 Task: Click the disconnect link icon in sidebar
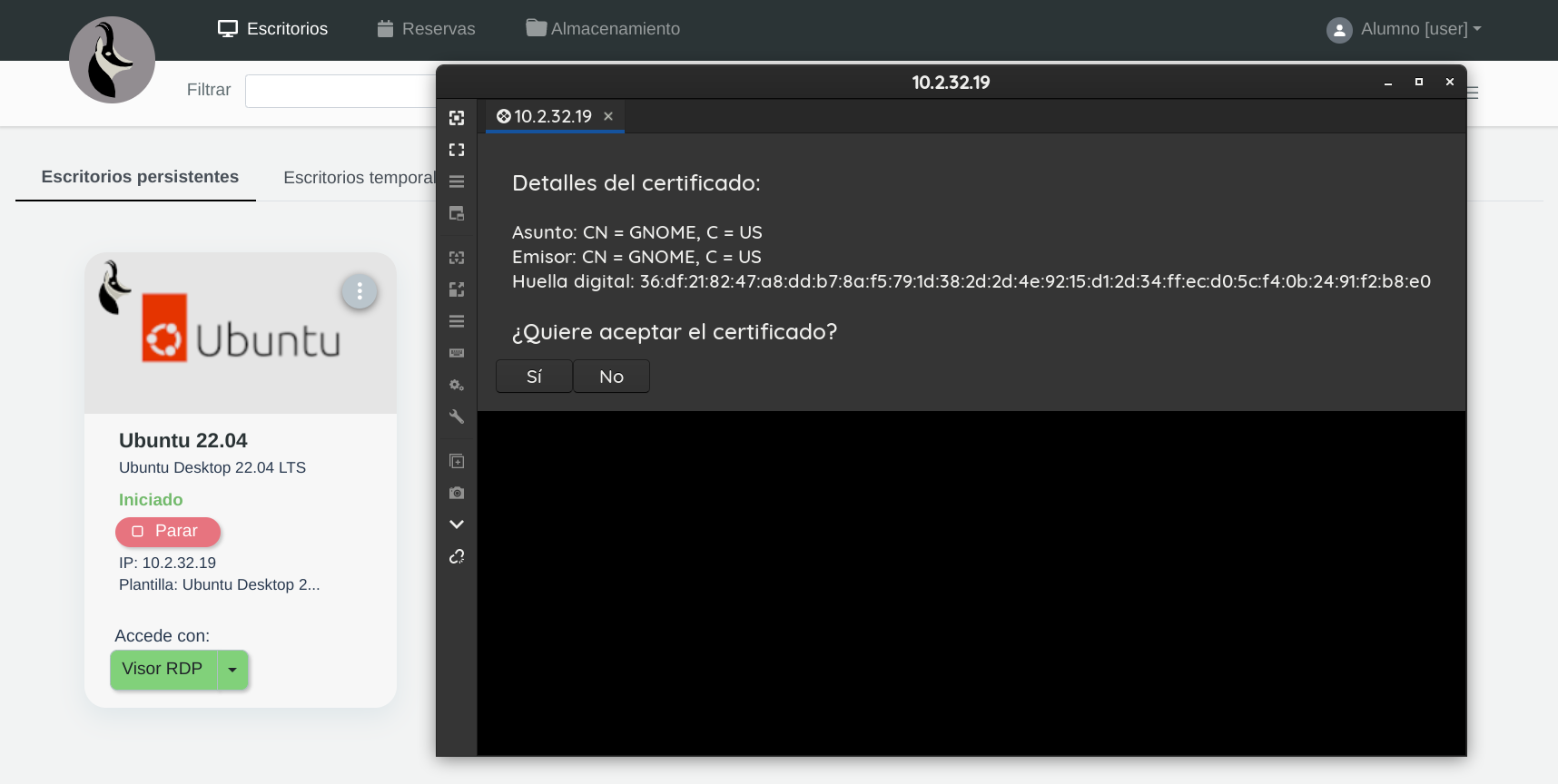tap(457, 556)
